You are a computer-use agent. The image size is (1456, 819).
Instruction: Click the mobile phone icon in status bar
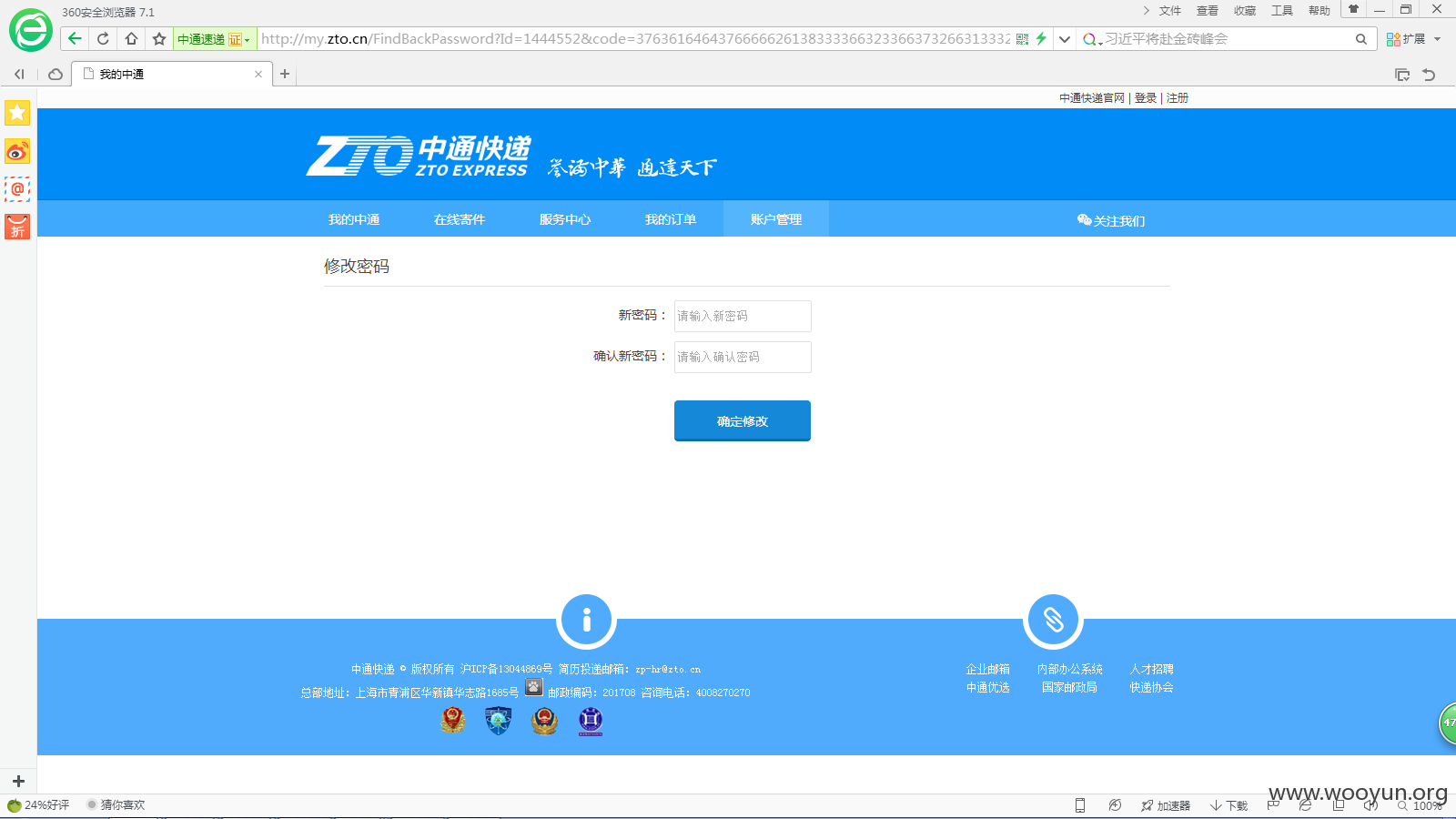click(1080, 805)
